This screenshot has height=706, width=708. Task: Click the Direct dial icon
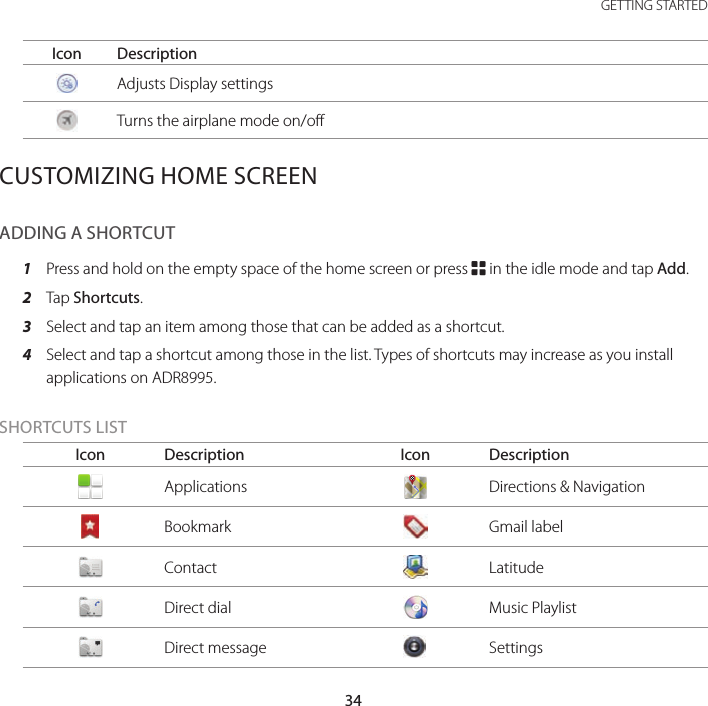click(x=90, y=607)
